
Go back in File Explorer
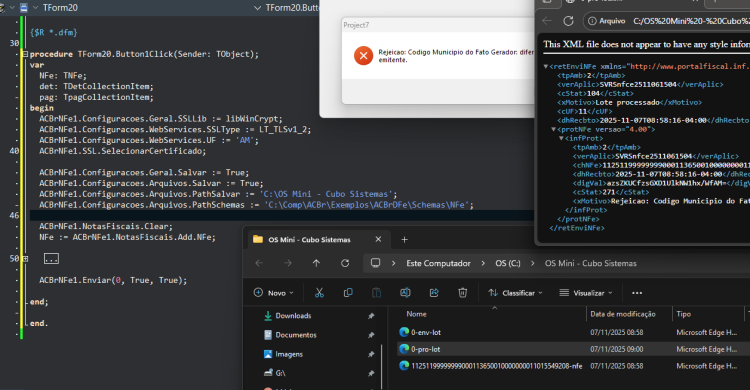259,263
